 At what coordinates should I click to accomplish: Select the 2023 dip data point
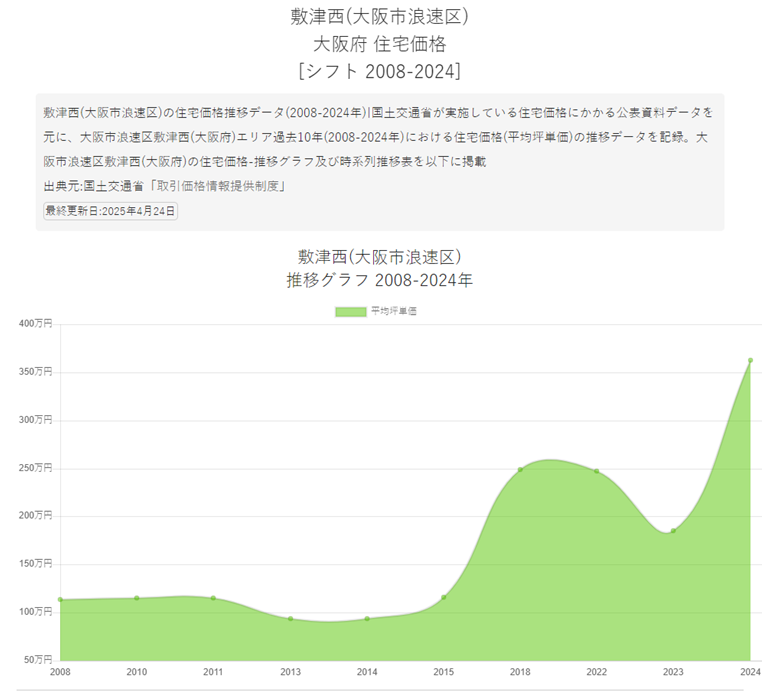(673, 531)
